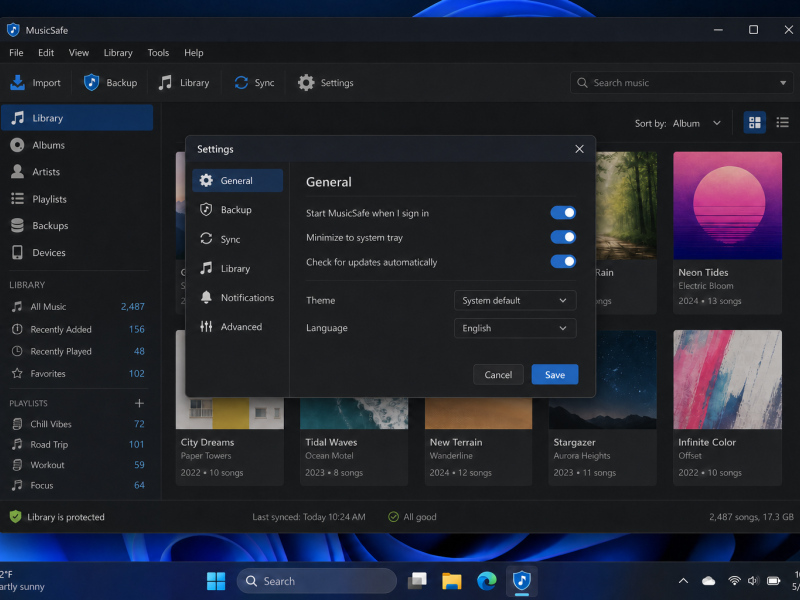Select the Notifications settings tab

[x=238, y=297]
